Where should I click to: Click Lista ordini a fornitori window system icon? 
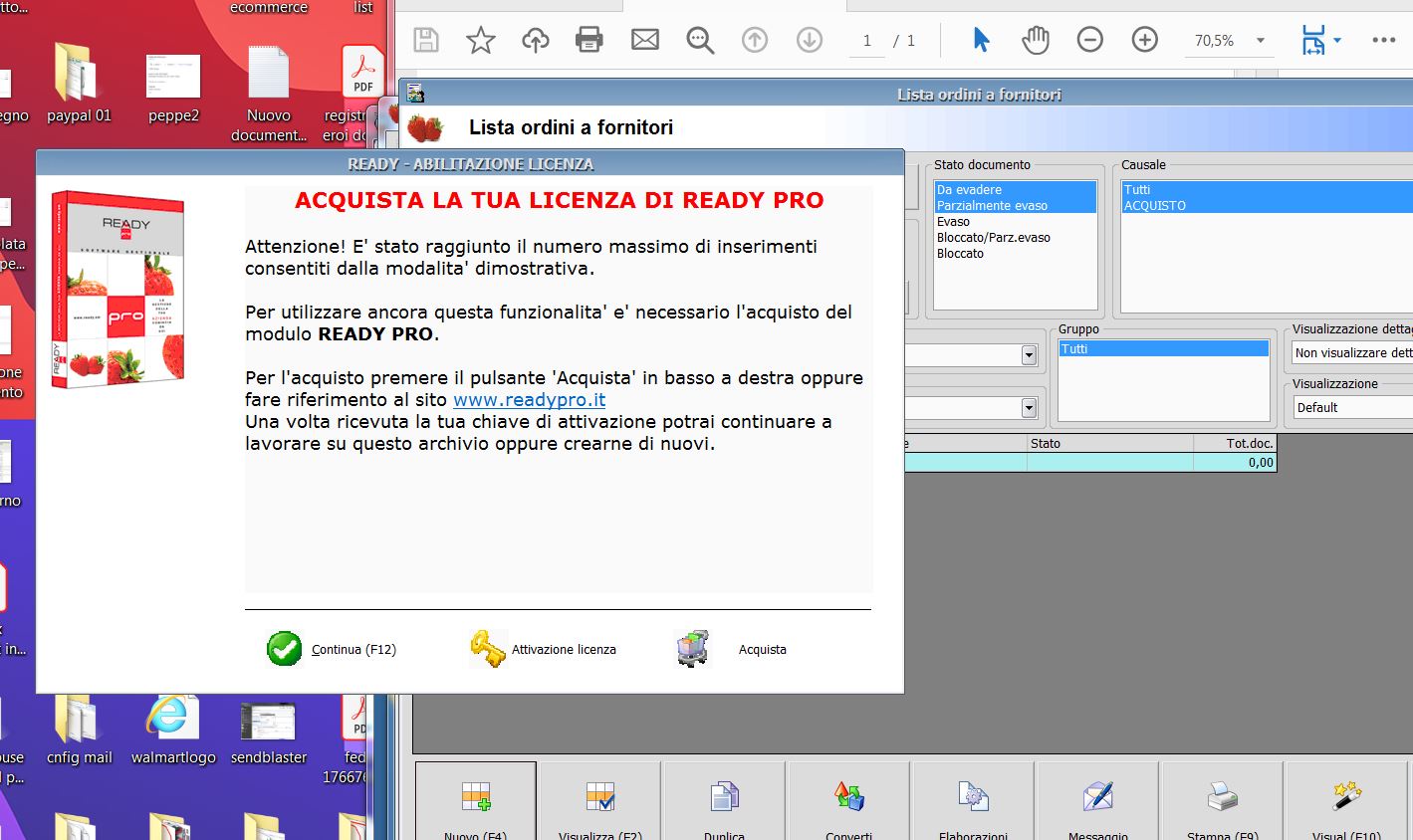tap(415, 94)
